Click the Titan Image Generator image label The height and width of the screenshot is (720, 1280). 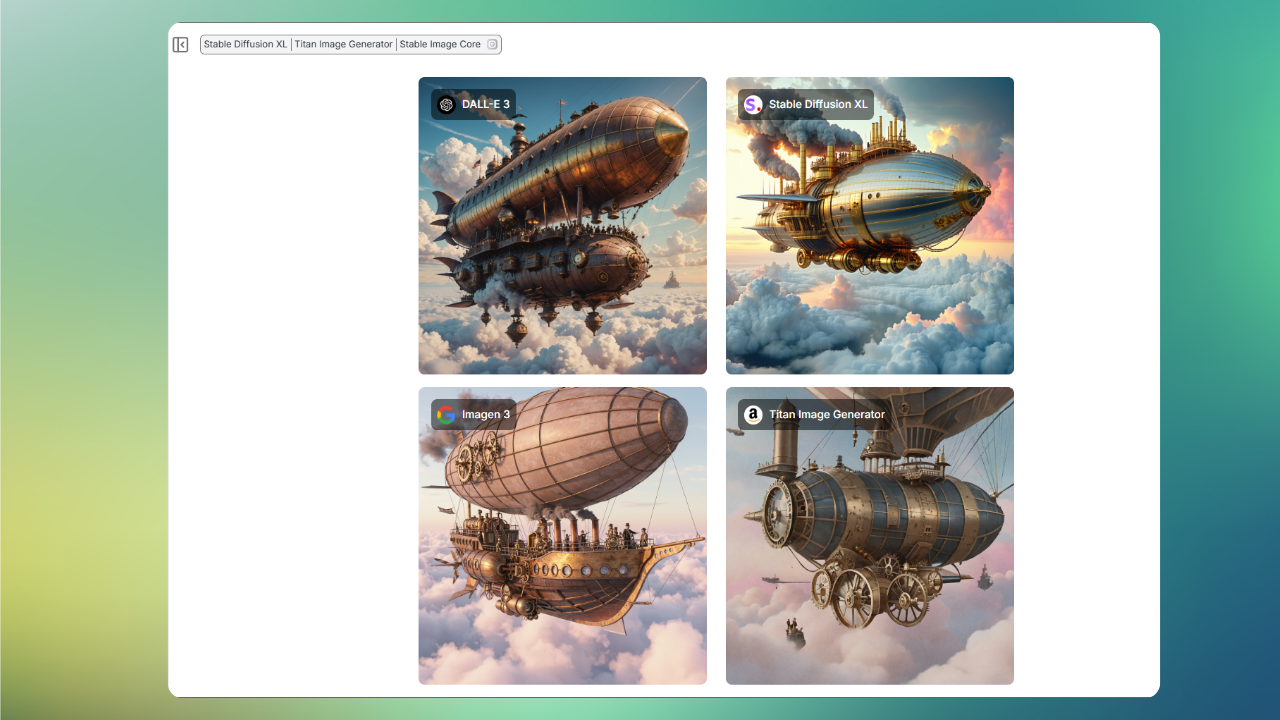pos(827,415)
